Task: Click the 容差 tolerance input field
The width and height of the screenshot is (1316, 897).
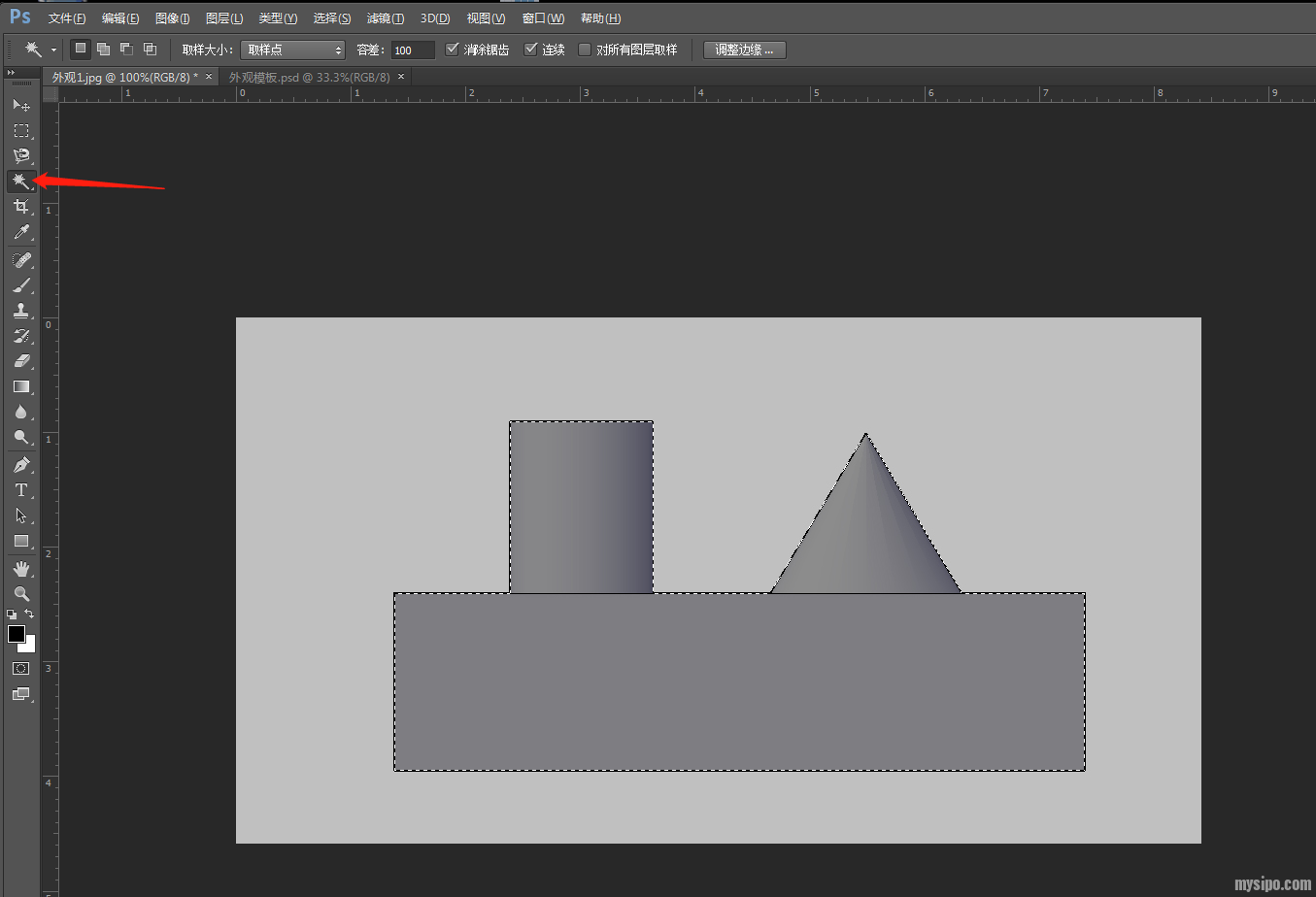Action: pyautogui.click(x=412, y=50)
